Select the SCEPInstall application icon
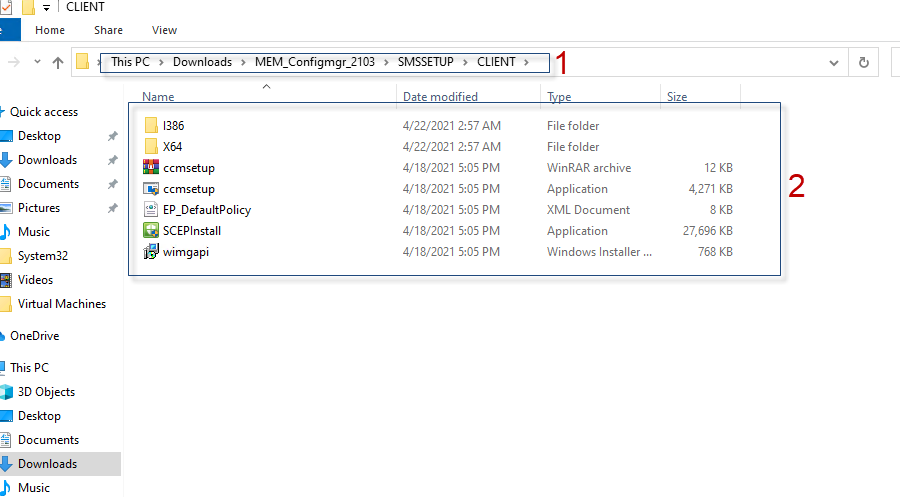 [151, 231]
